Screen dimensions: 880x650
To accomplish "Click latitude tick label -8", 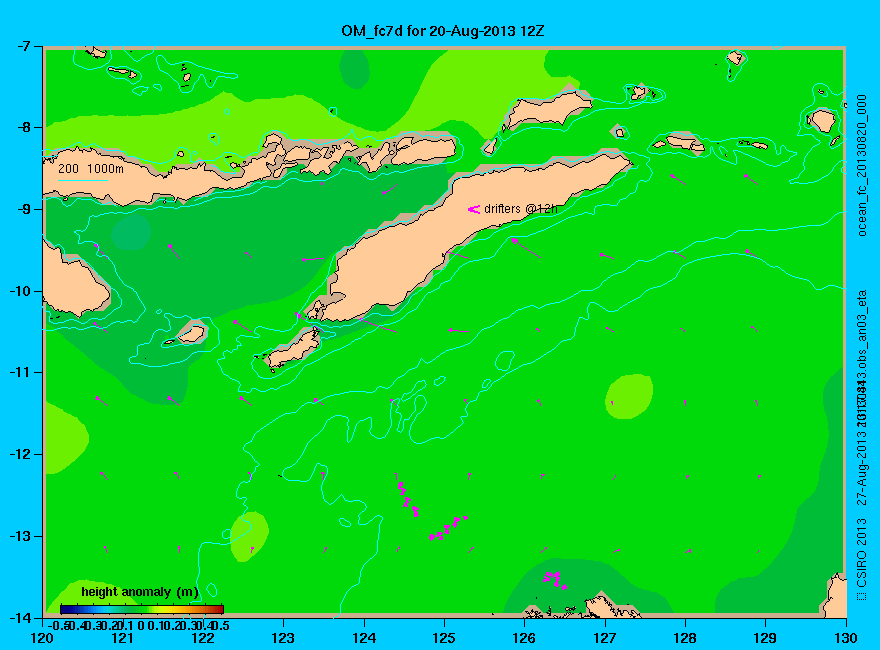I will (26, 127).
